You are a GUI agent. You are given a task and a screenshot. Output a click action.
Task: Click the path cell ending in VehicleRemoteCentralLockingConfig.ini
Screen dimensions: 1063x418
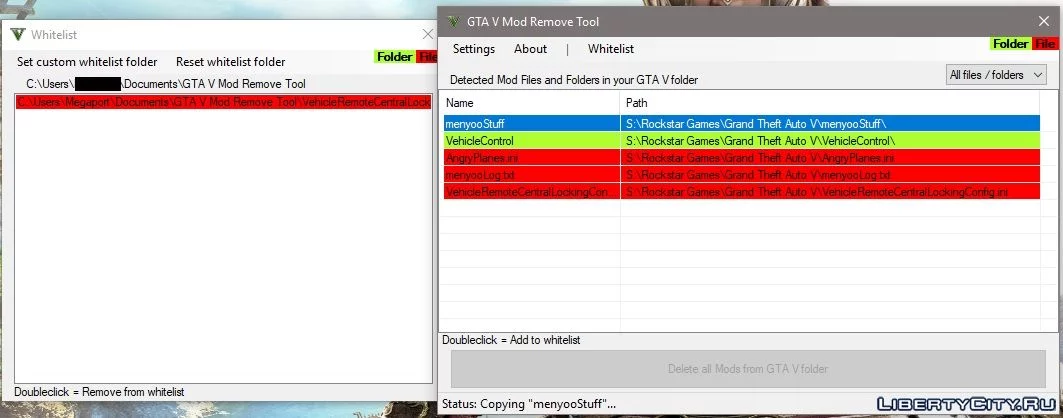pyautogui.click(x=830, y=192)
